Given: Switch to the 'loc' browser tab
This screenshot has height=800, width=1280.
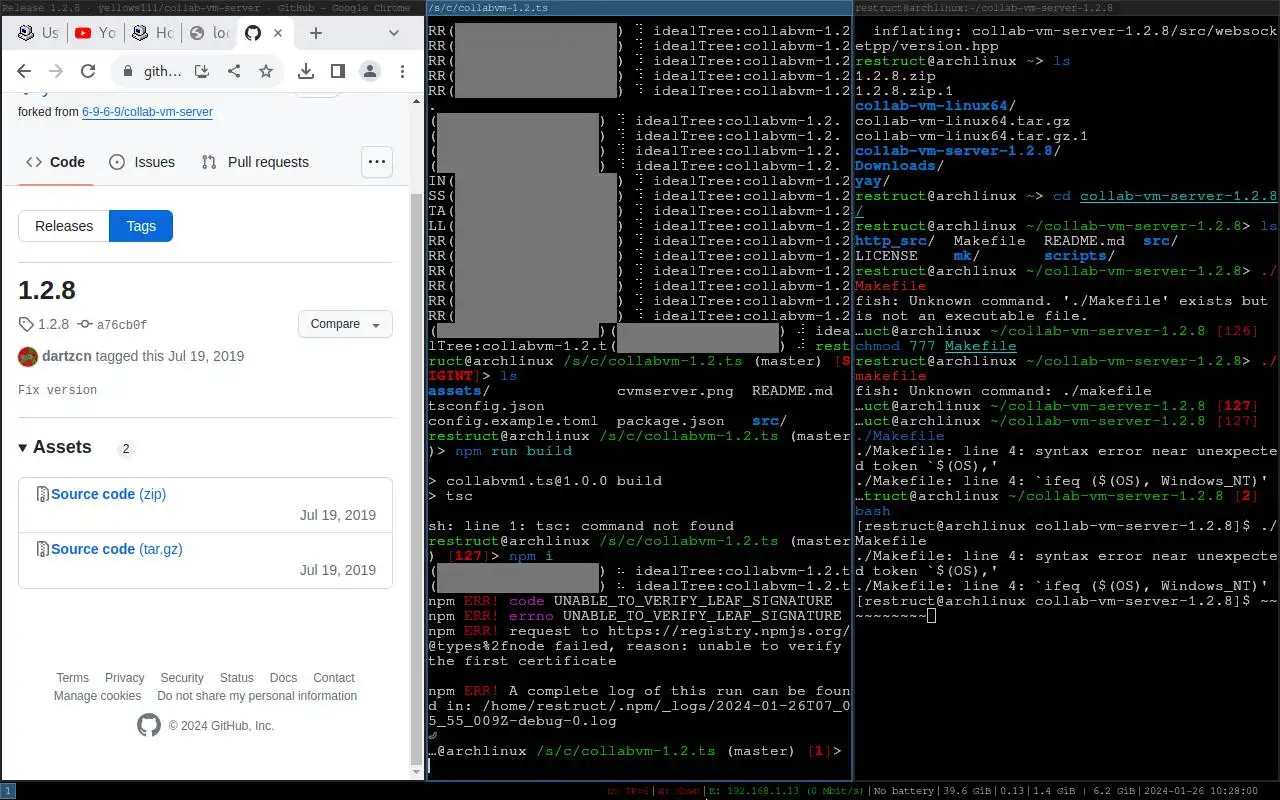Looking at the screenshot, I should click(209, 33).
